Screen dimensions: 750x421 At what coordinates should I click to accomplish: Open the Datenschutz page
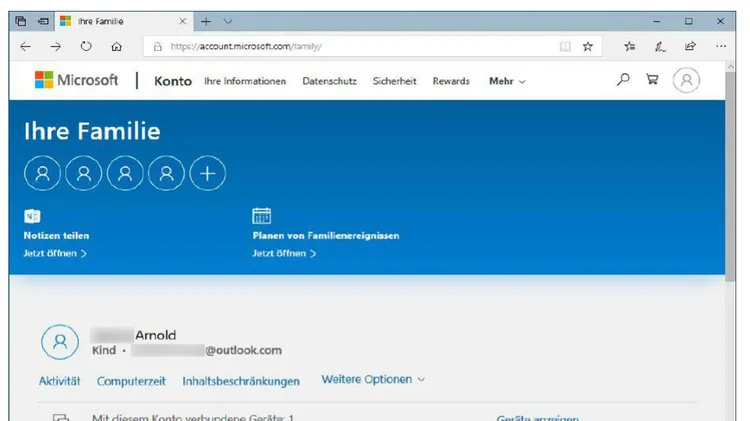pos(330,81)
